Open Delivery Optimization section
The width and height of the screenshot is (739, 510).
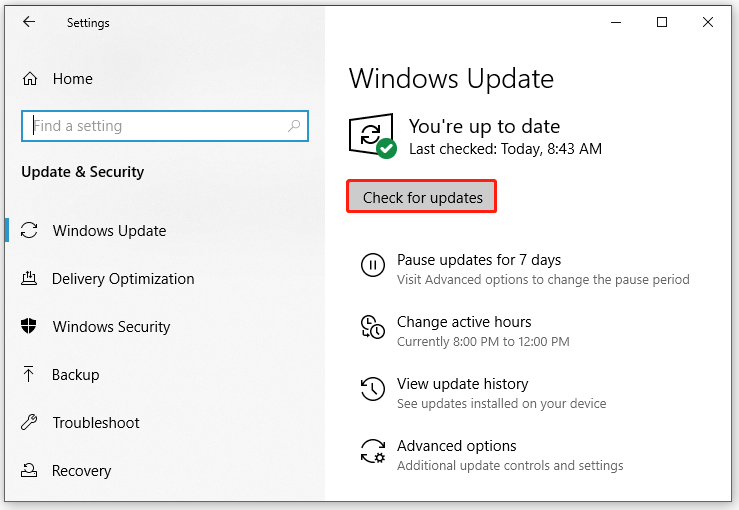[x=123, y=279]
